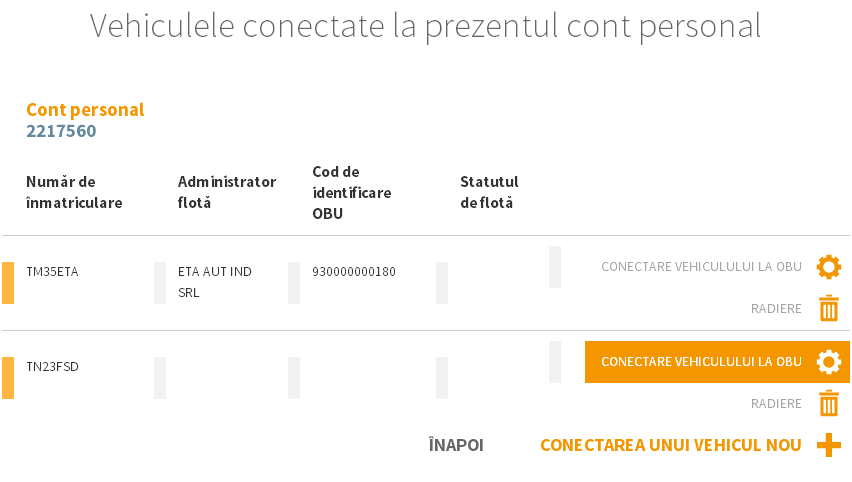Image resolution: width=852 pixels, height=482 pixels.
Task: Click the orange marker beside TN23FSD
Action: (8, 378)
